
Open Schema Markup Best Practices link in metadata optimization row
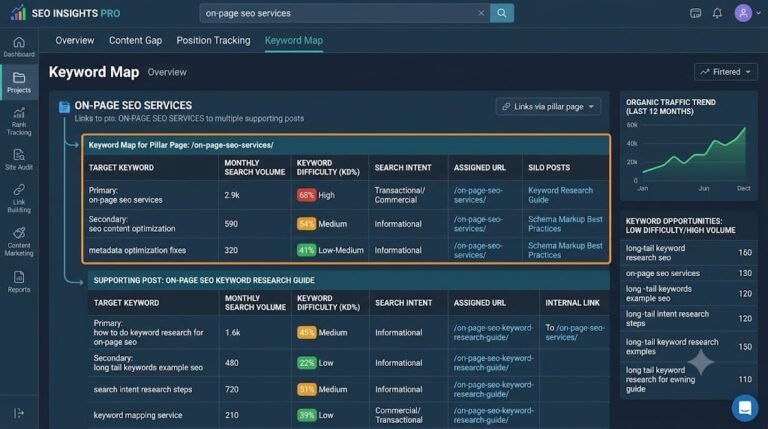(565, 250)
